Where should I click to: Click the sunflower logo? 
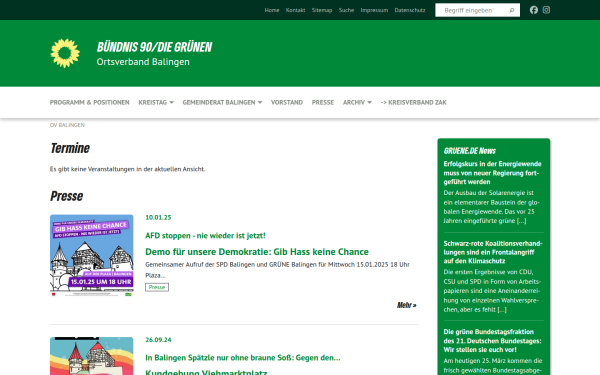point(65,53)
